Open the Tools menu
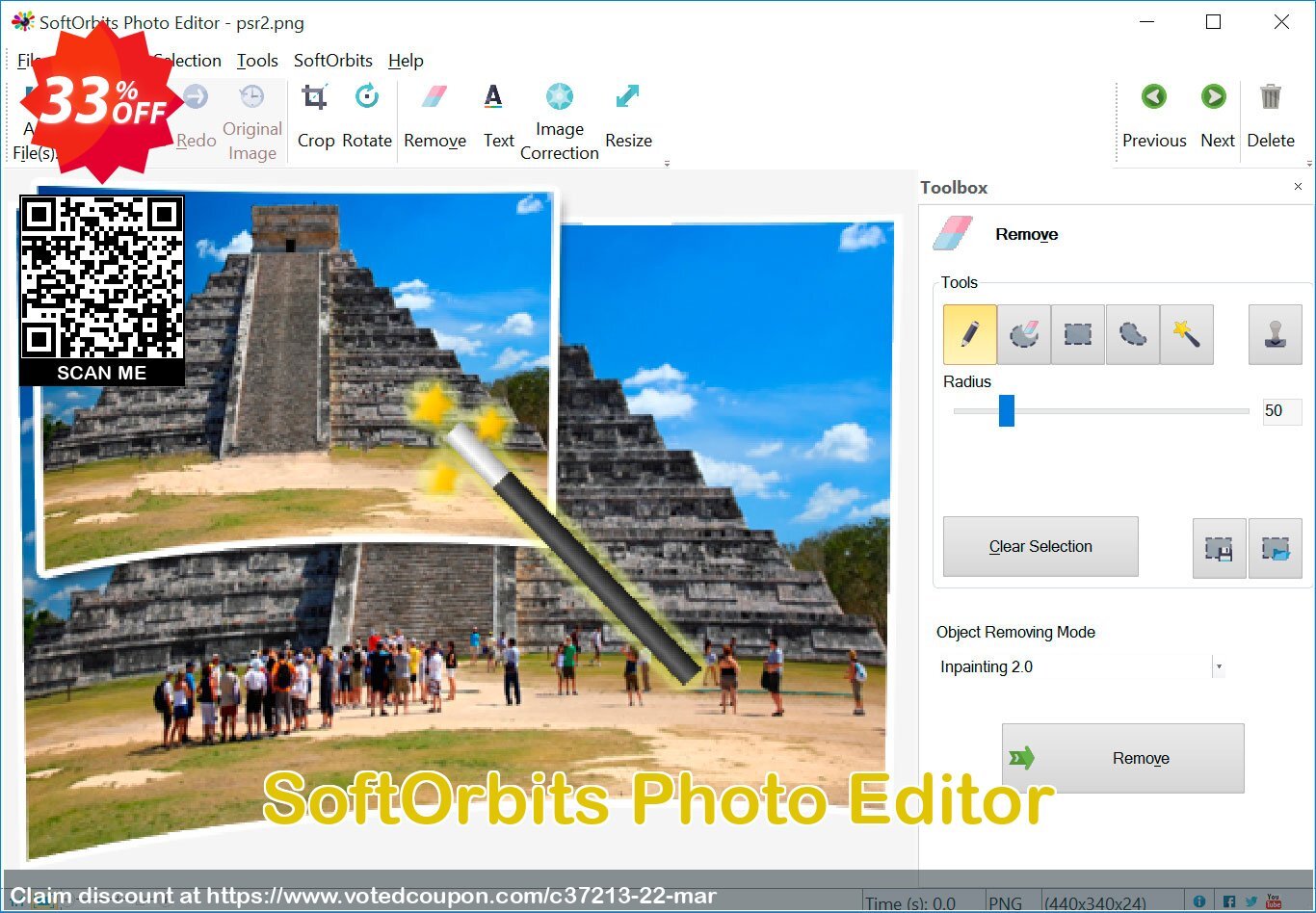The image size is (1316, 913). coord(257,61)
